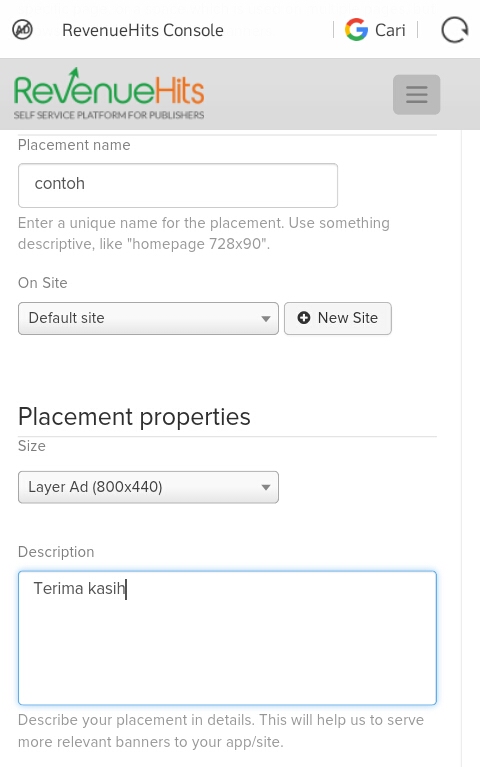Viewport: 480px width, 767px height.
Task: Click the Placement properties heading
Action: (x=134, y=417)
